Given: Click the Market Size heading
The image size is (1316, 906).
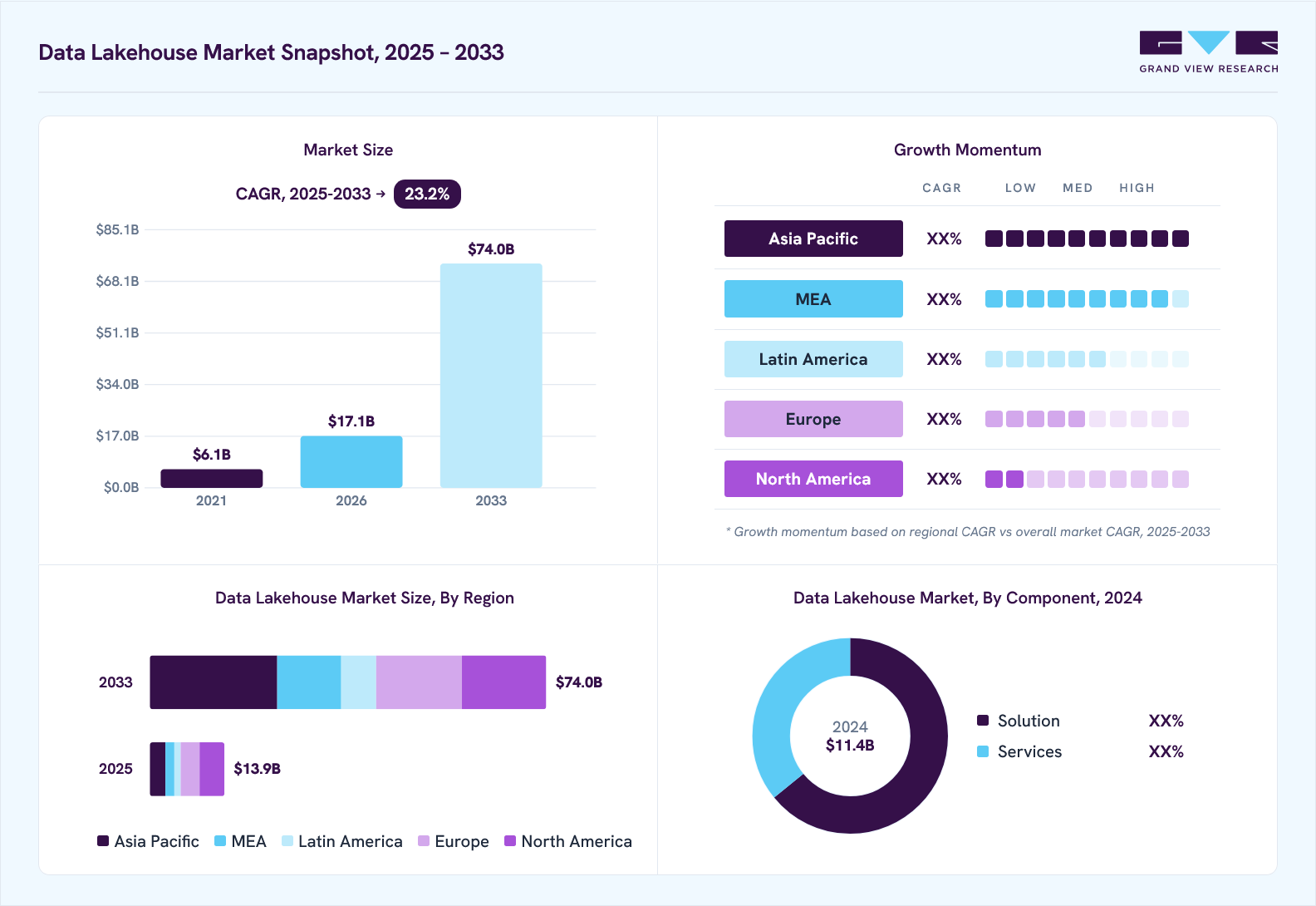Looking at the screenshot, I should [x=348, y=150].
